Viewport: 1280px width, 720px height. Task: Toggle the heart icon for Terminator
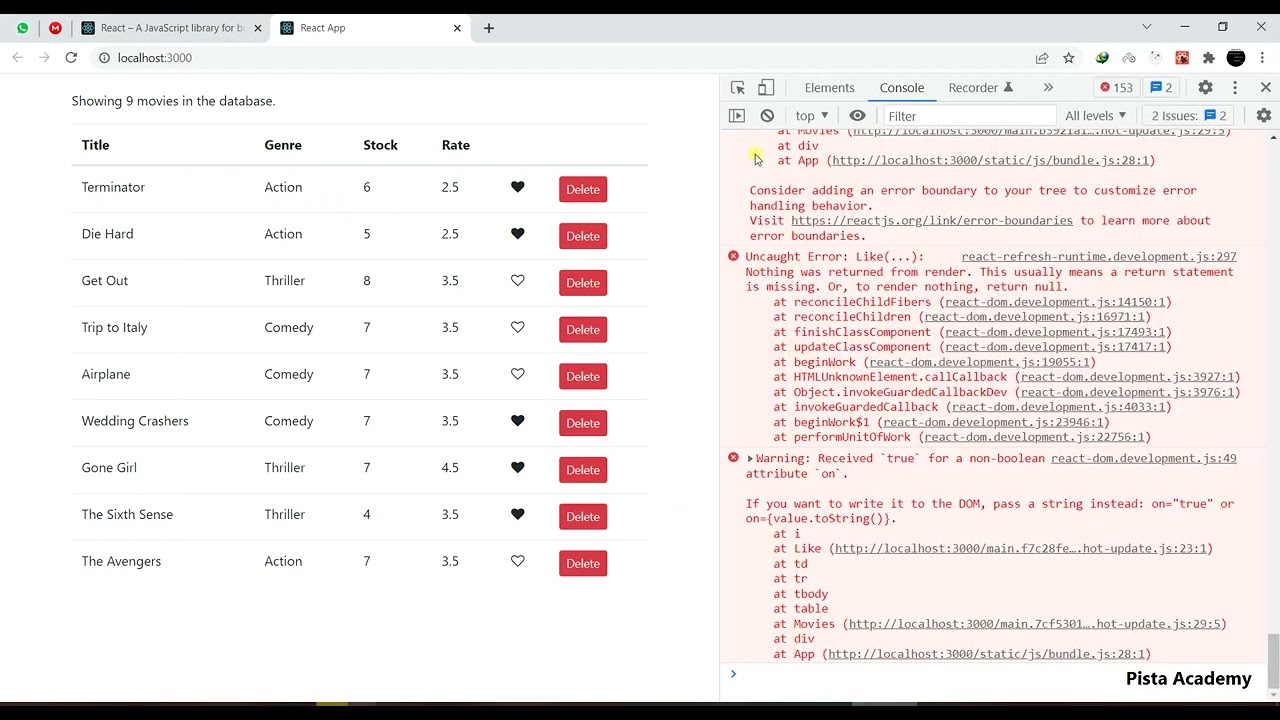click(517, 187)
